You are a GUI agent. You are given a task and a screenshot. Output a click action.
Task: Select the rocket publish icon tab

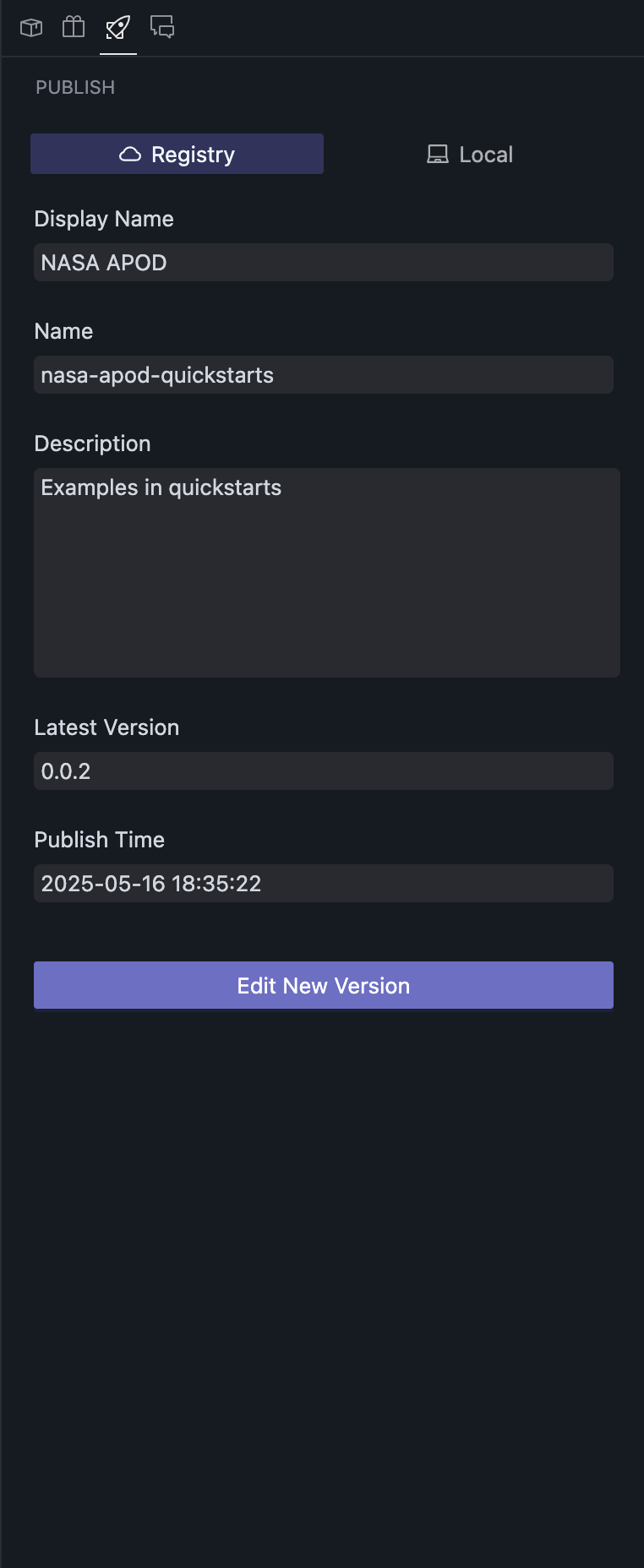(x=118, y=28)
